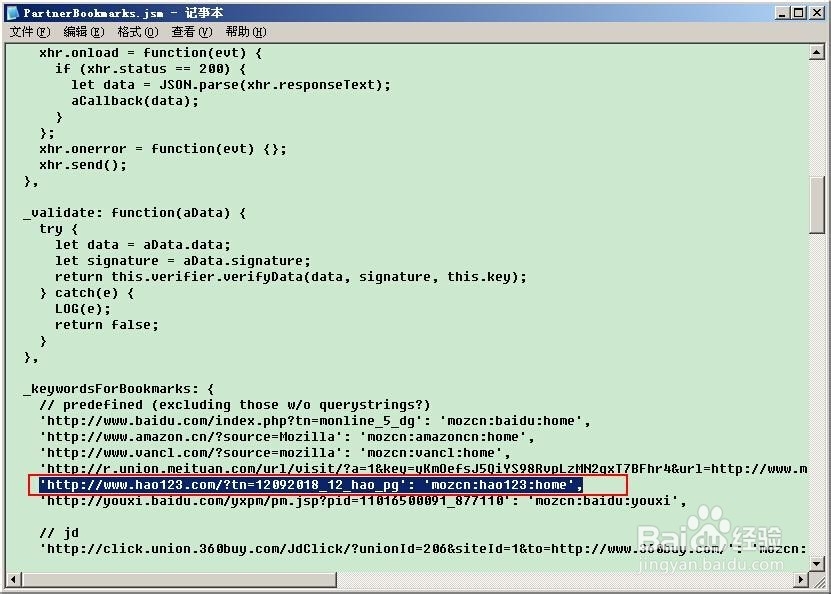Click the '// predefined' comment line

(235, 405)
